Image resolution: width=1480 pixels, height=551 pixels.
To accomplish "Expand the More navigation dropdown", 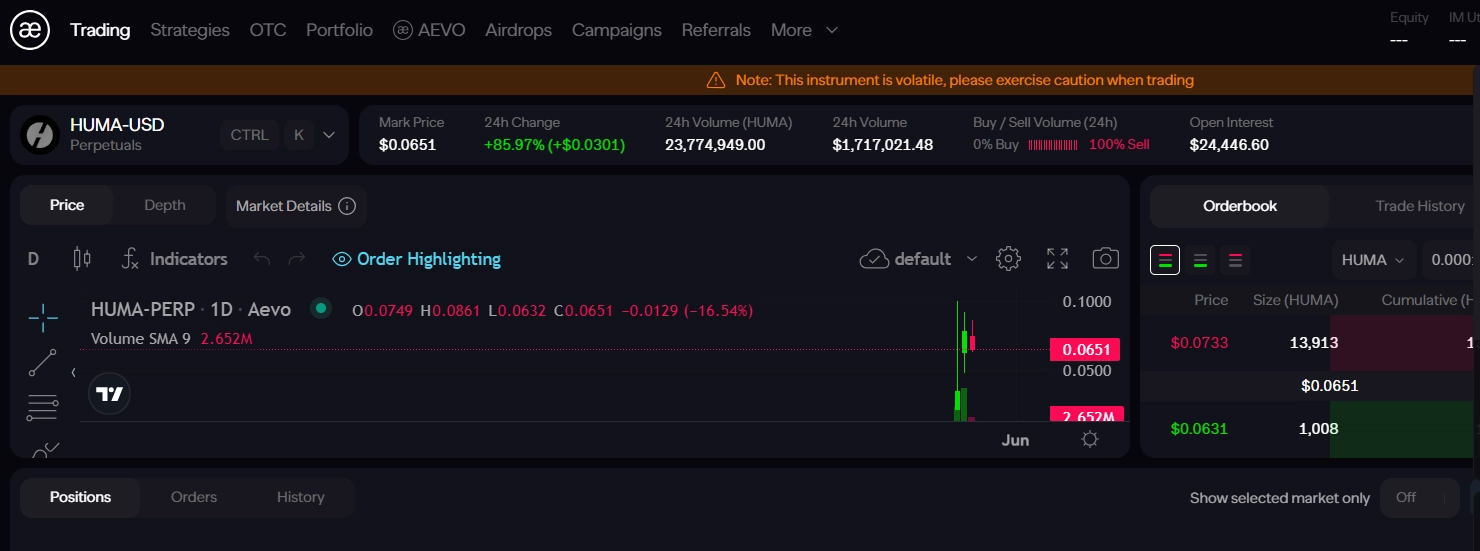I will coord(804,30).
